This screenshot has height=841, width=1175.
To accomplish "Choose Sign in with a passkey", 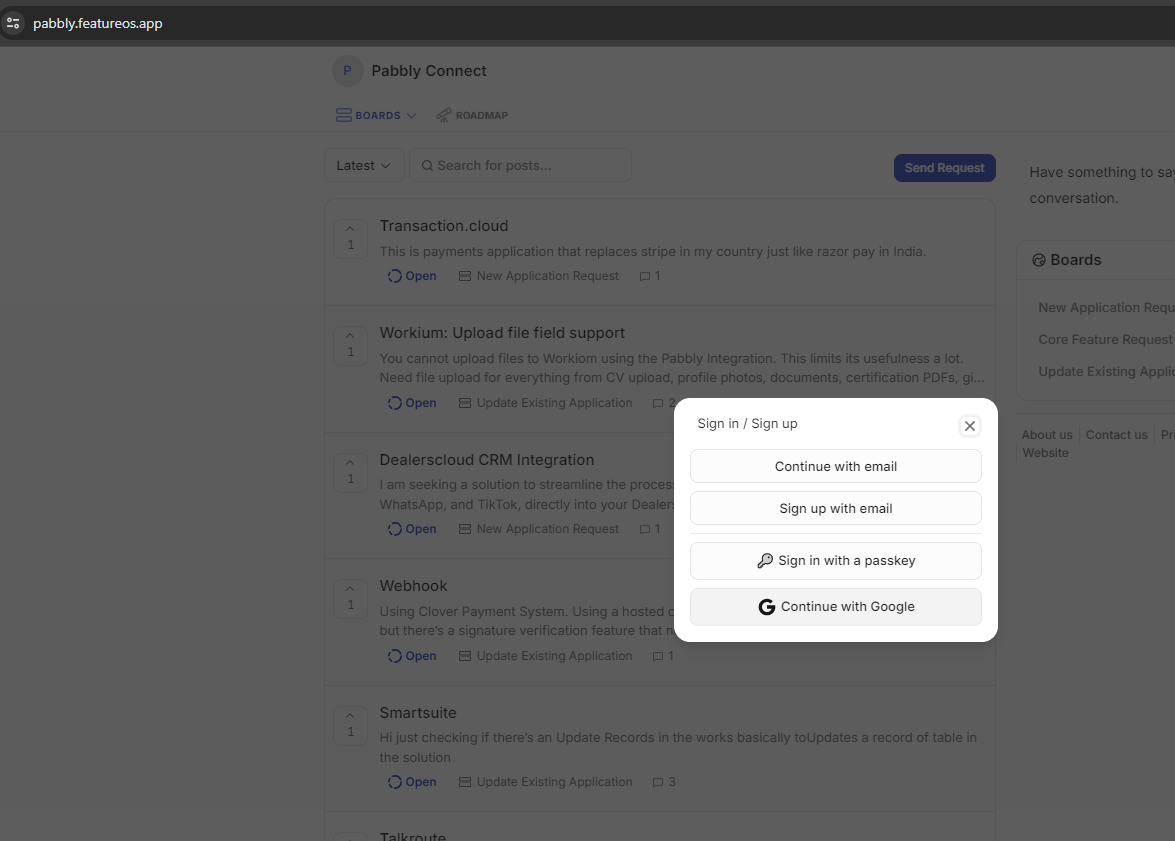I will click(x=836, y=561).
